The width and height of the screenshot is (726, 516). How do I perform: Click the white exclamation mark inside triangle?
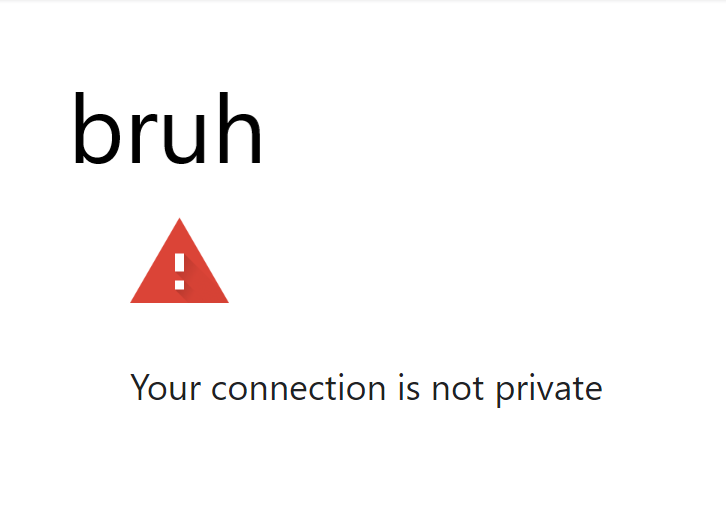click(x=180, y=271)
